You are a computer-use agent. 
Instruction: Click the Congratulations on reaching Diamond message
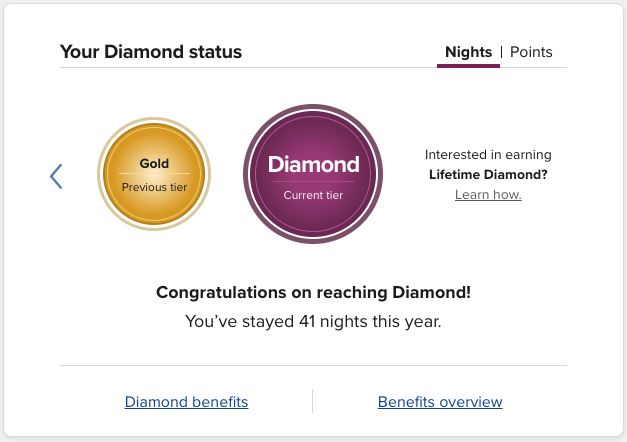tap(313, 293)
